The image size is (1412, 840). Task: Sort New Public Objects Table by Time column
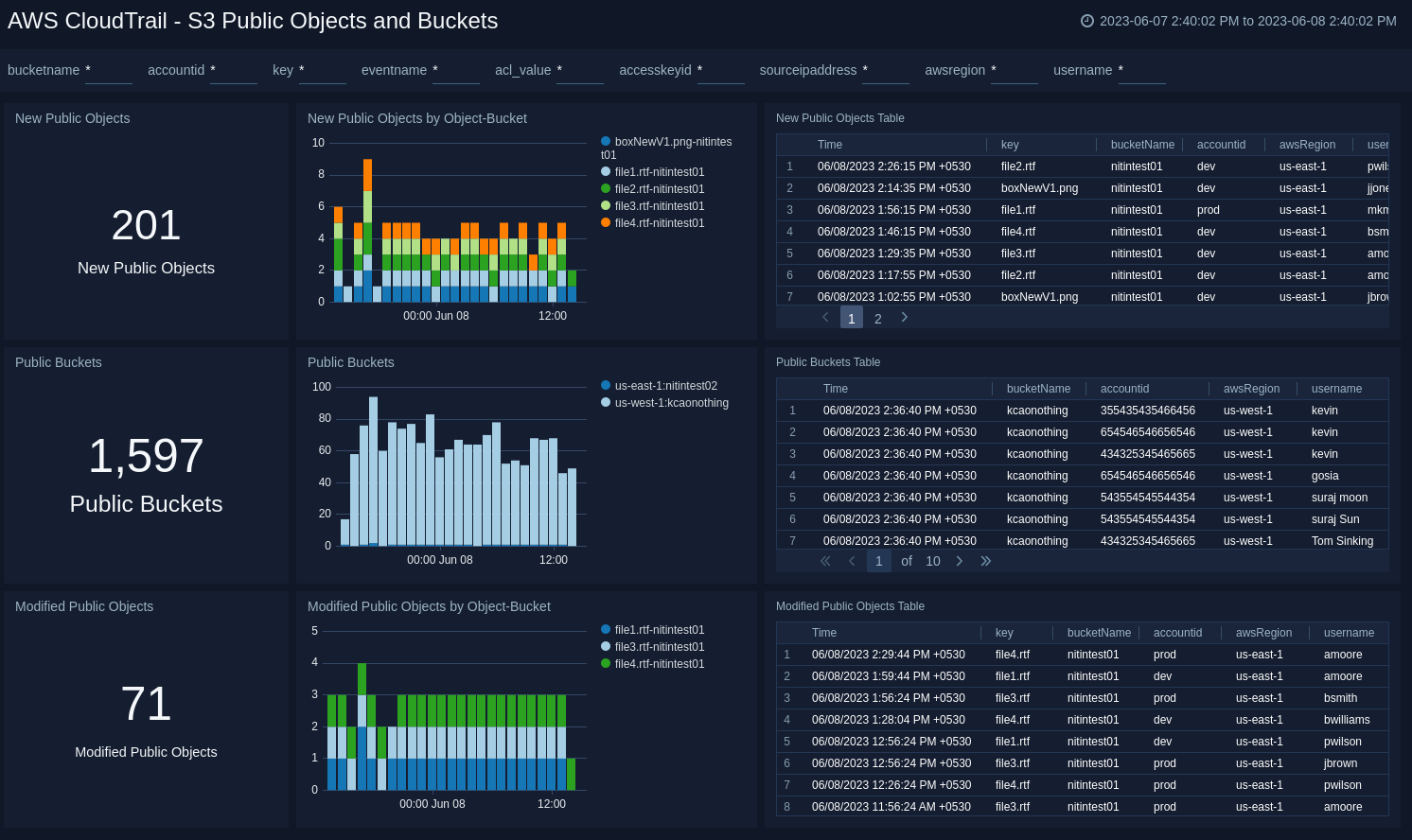coord(830,145)
